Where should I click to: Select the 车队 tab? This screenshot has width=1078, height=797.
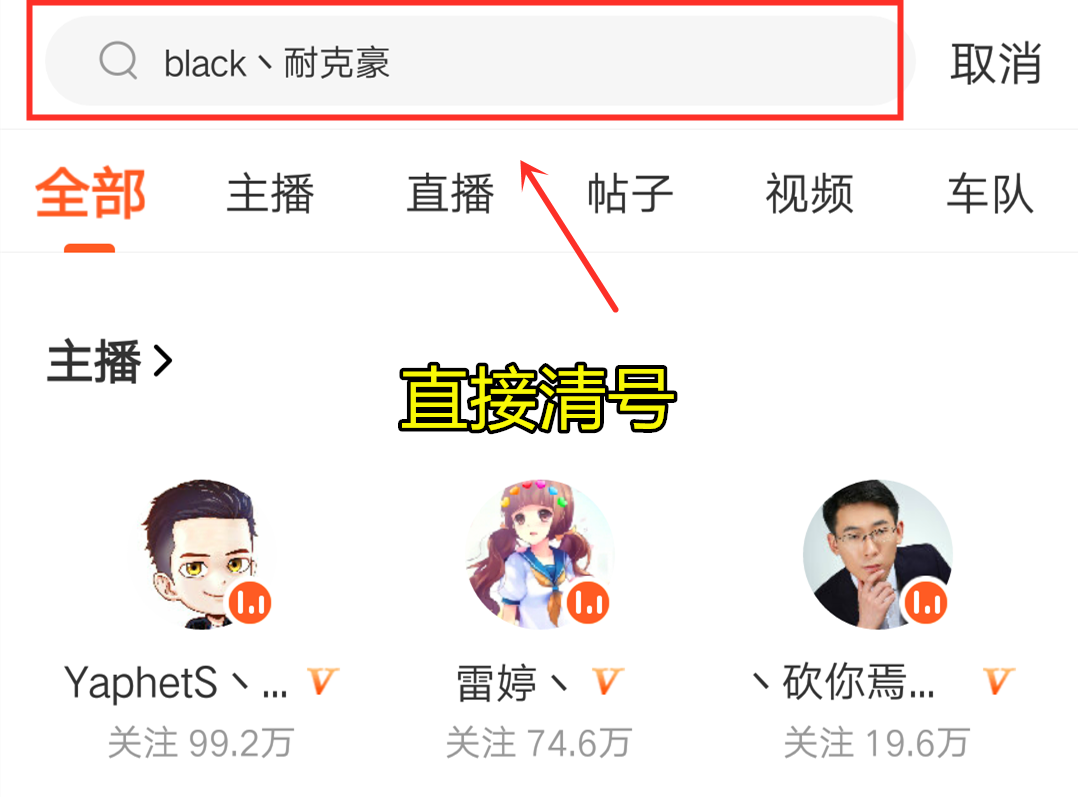tap(990, 193)
